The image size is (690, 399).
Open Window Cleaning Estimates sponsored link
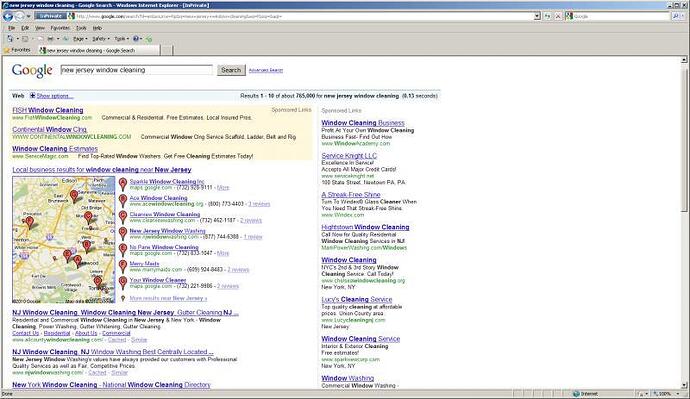click(55, 149)
